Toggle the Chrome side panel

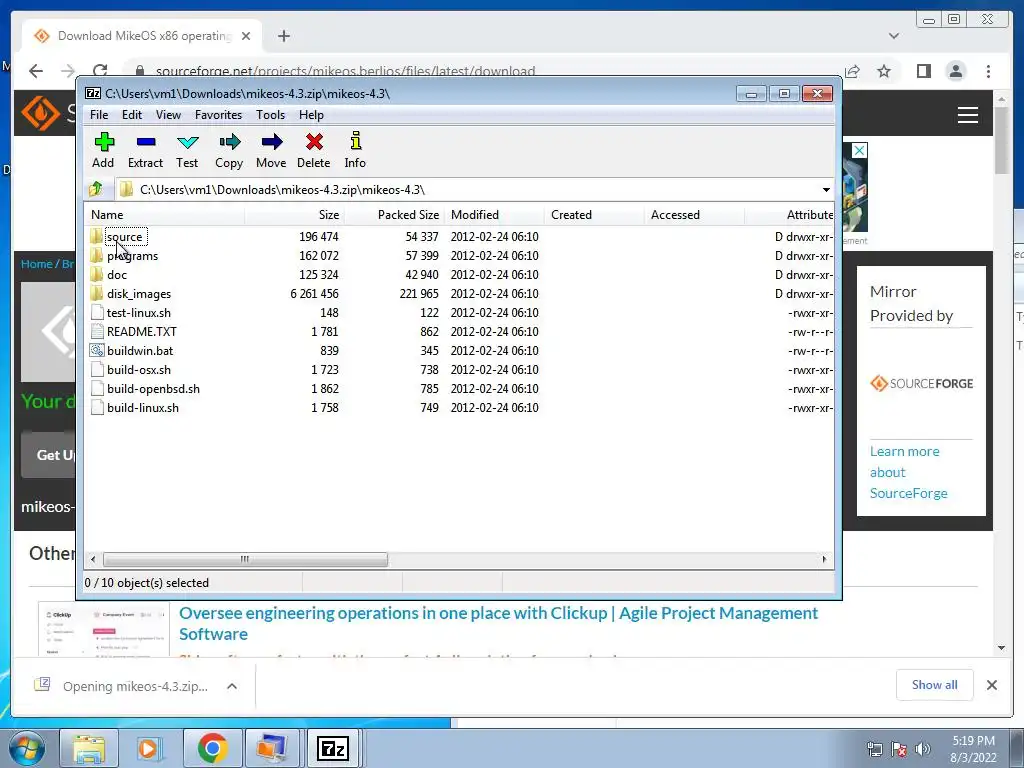pyautogui.click(x=923, y=71)
